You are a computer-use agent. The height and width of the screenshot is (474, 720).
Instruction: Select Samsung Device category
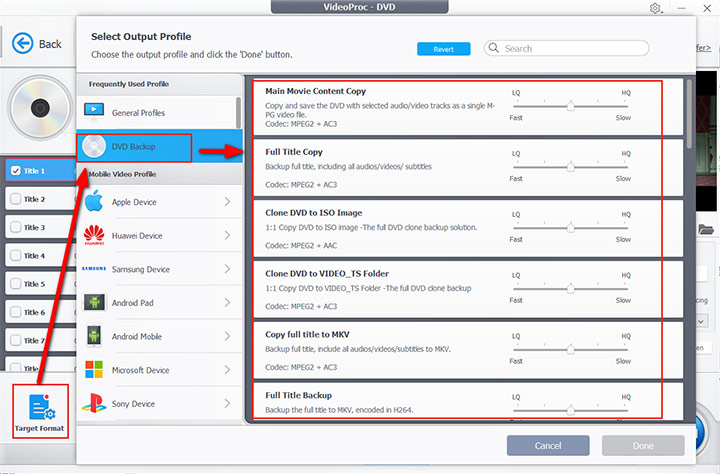point(159,269)
